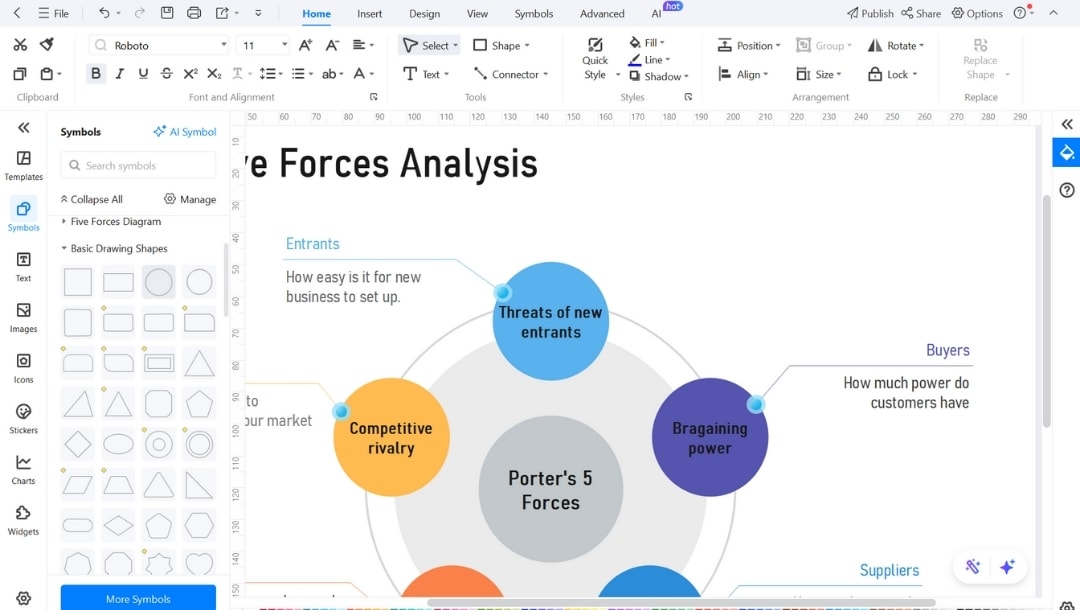Expand the right panel with double chevron
Image resolution: width=1080 pixels, height=610 pixels.
(1067, 124)
